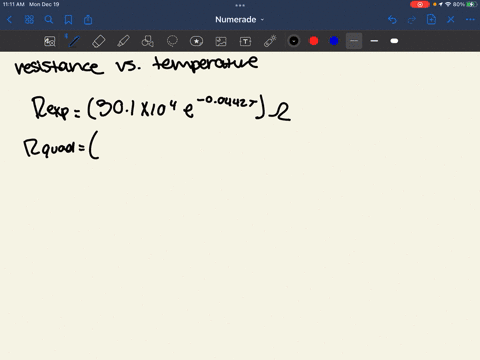Select the Pen tool

[x=74, y=41]
